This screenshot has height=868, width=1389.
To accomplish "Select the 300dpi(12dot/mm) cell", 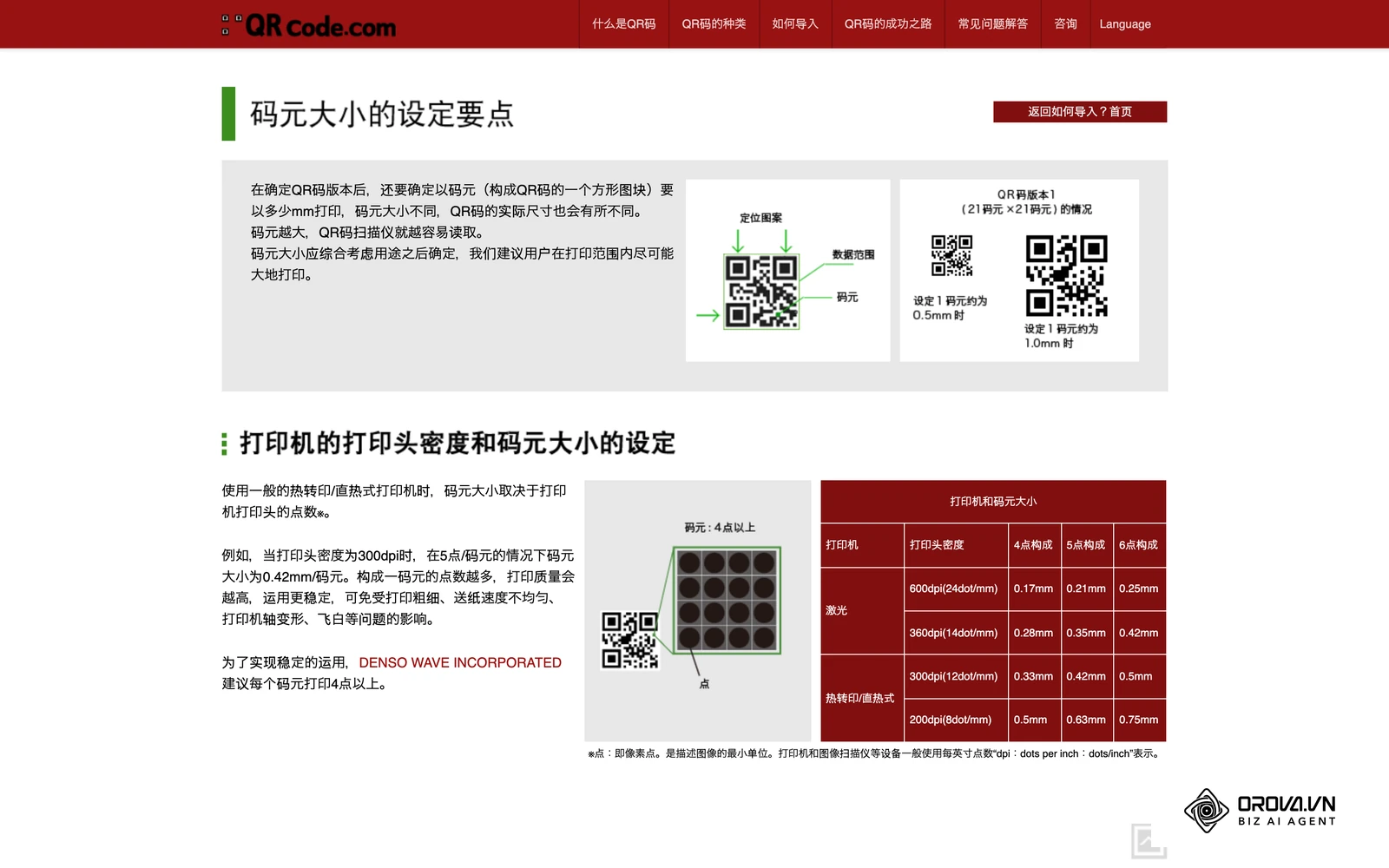I will point(956,676).
